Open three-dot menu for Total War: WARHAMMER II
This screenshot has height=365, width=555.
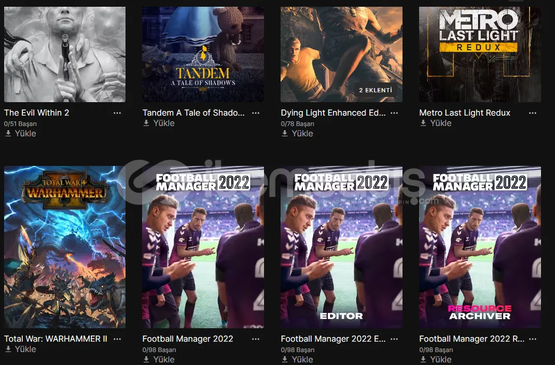coord(117,339)
